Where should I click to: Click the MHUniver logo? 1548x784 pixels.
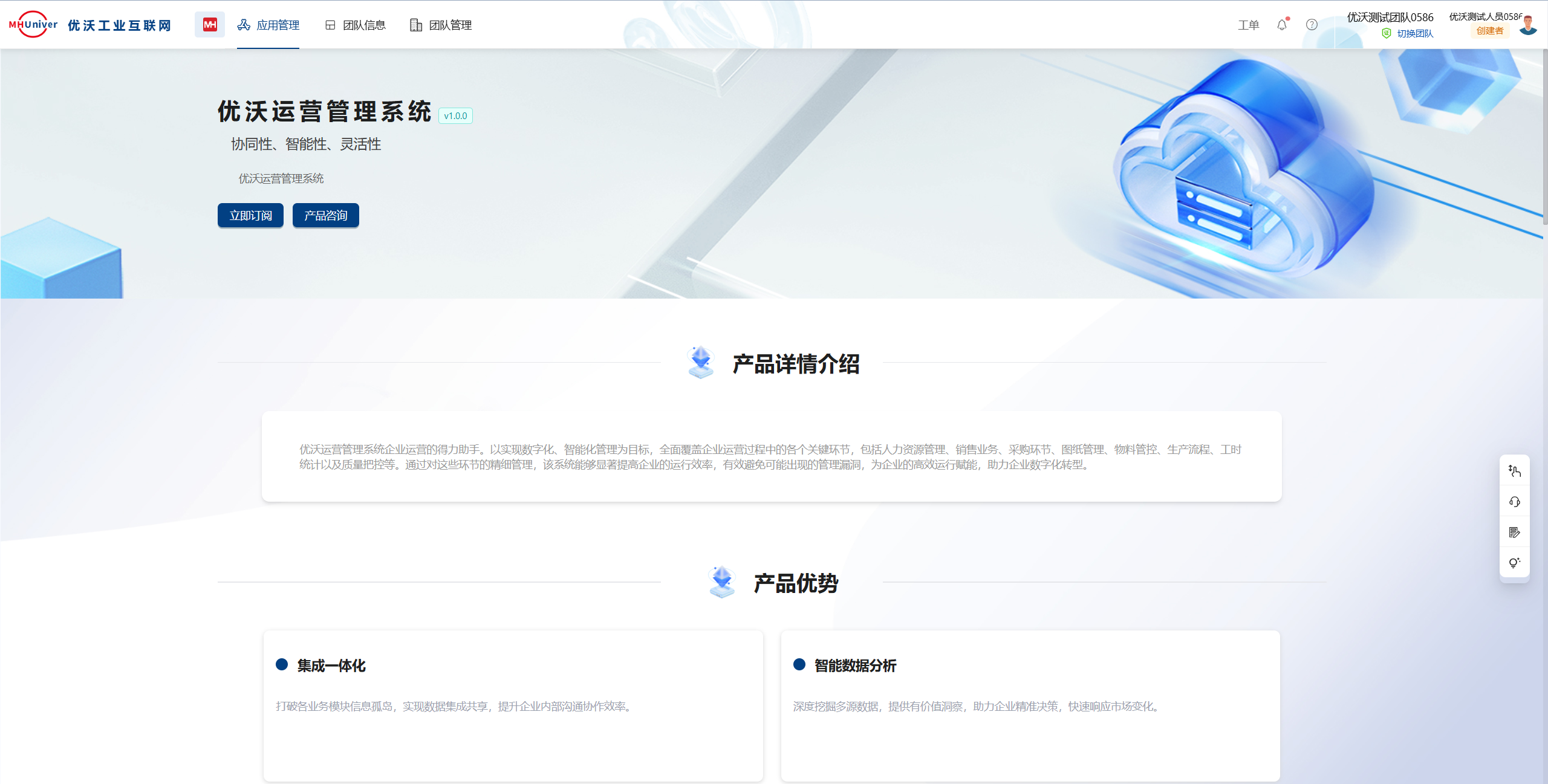[x=33, y=25]
